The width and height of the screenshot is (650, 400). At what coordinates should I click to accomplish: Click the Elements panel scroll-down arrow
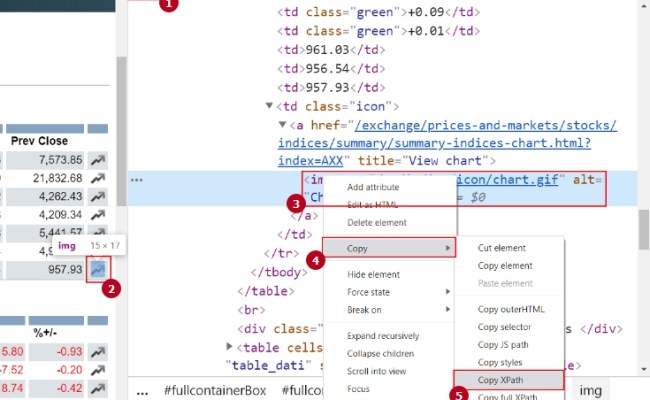644,369
